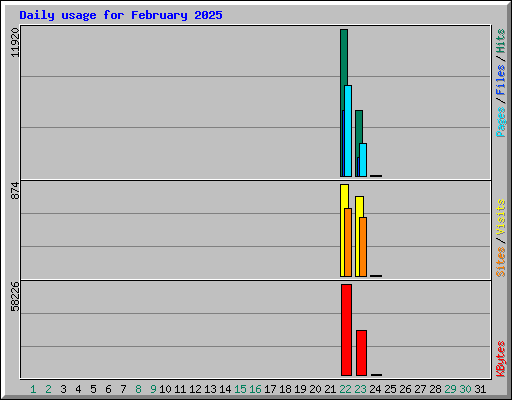Click the orange Sites bar for day 23
512x400 pixels.
tap(363, 247)
